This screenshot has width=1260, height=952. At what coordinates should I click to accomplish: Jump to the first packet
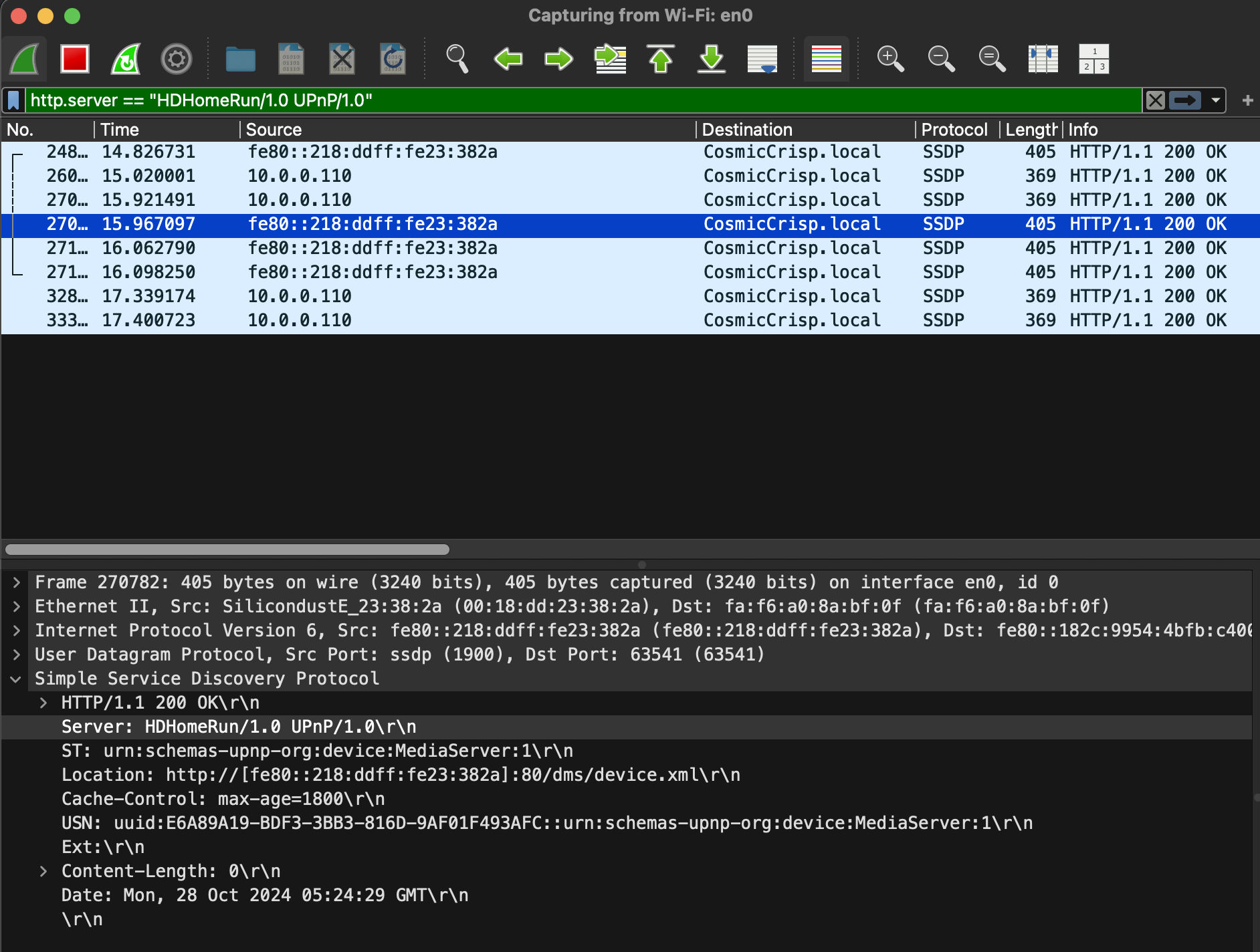661,59
